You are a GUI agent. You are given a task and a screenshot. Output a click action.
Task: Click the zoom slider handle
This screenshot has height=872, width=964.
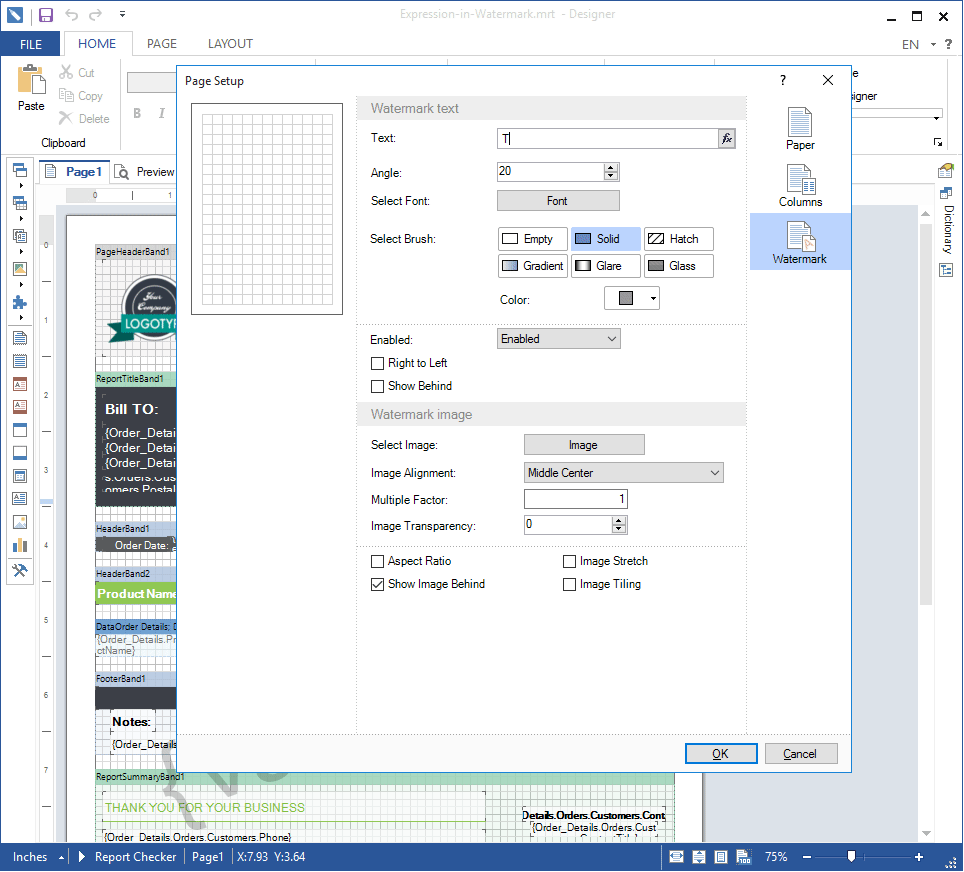[851, 857]
